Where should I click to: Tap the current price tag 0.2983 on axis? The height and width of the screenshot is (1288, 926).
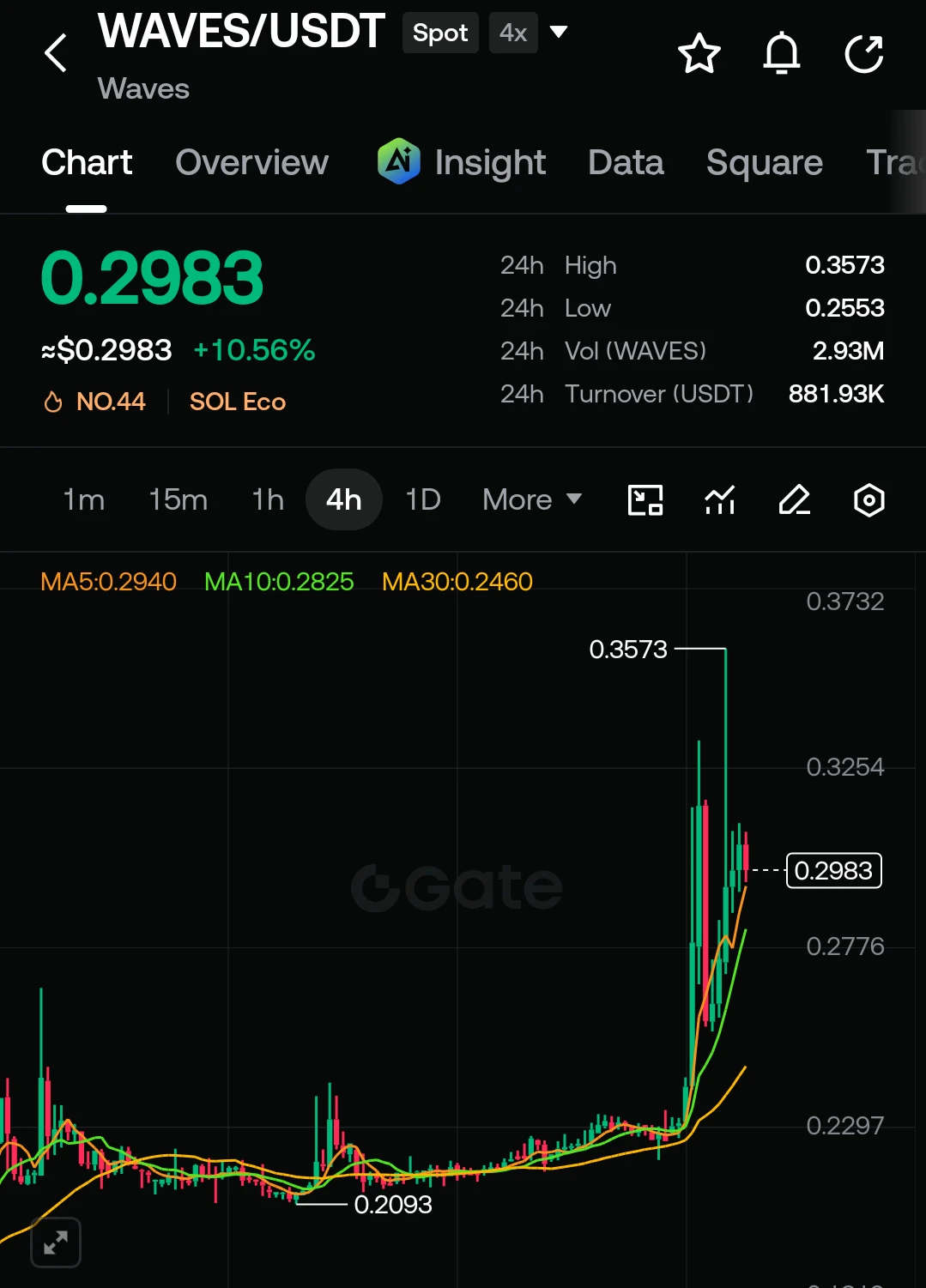click(x=833, y=871)
